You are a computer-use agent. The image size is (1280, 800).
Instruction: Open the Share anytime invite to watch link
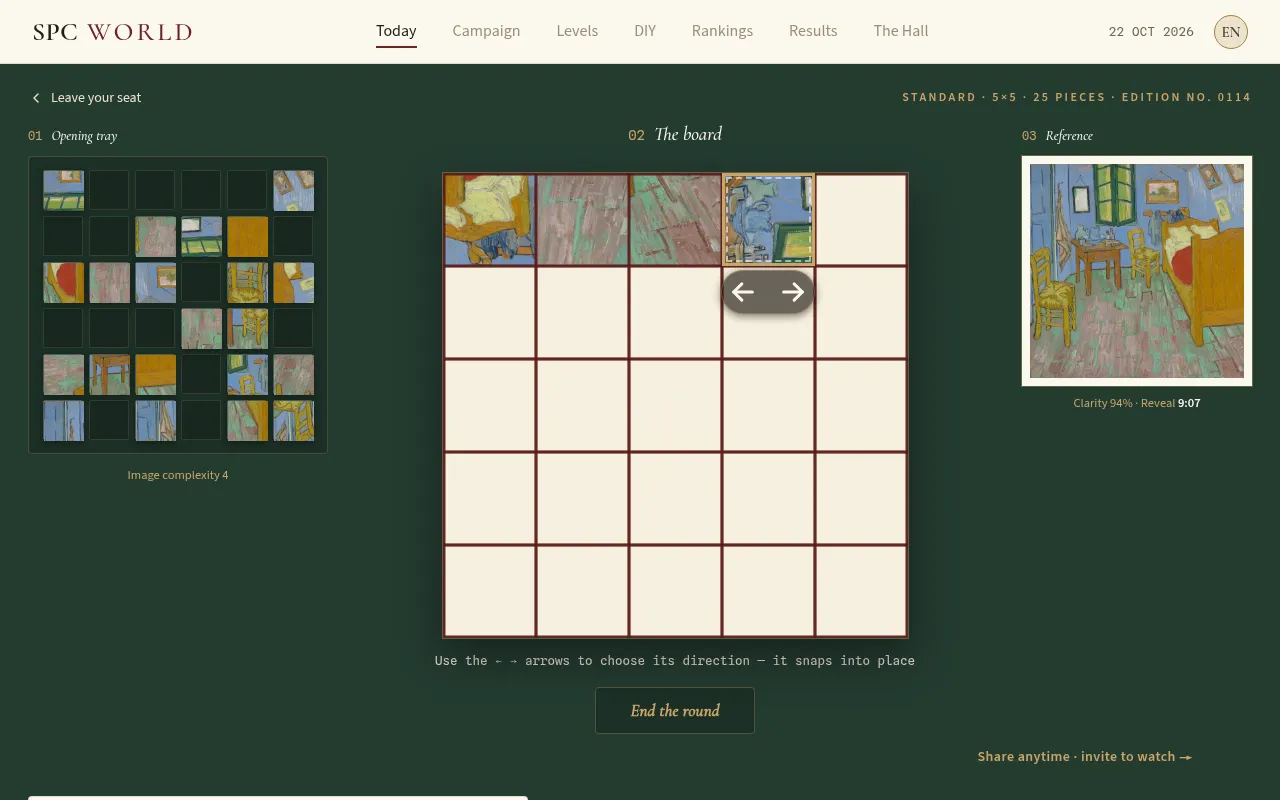pyautogui.click(x=1085, y=757)
